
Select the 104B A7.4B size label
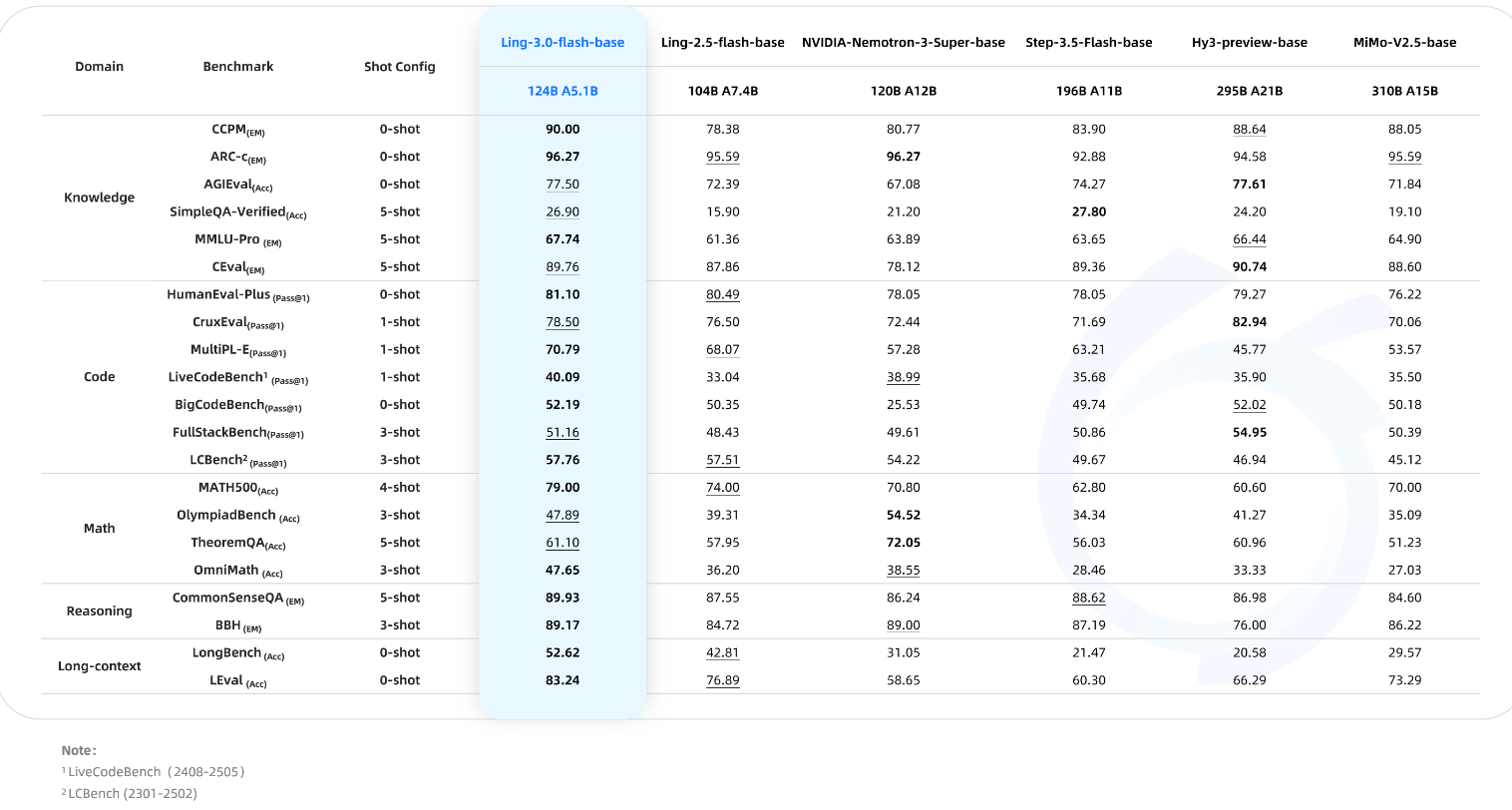coord(723,91)
